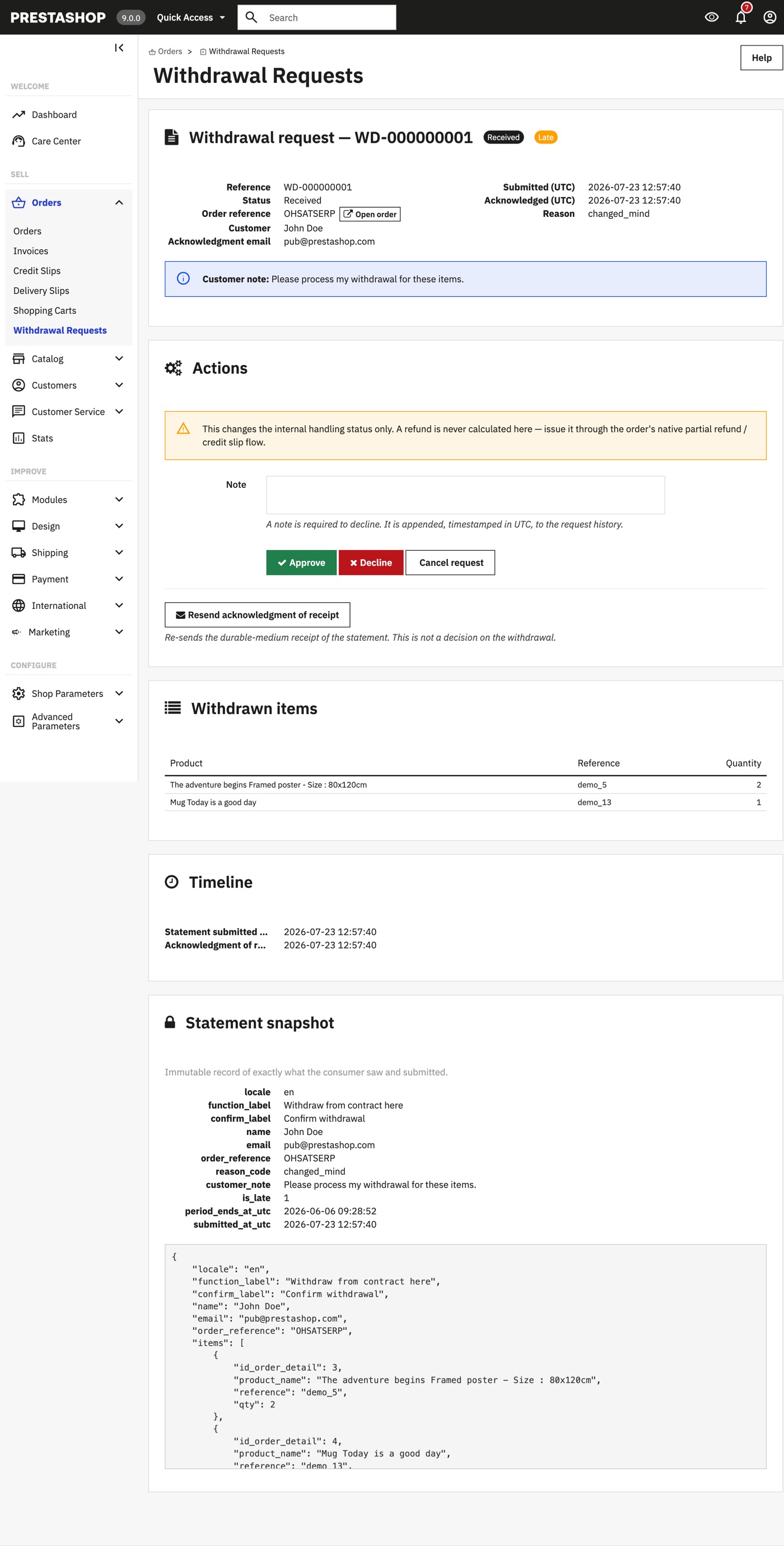
Task: Click the Catalog store icon
Action: [18, 359]
